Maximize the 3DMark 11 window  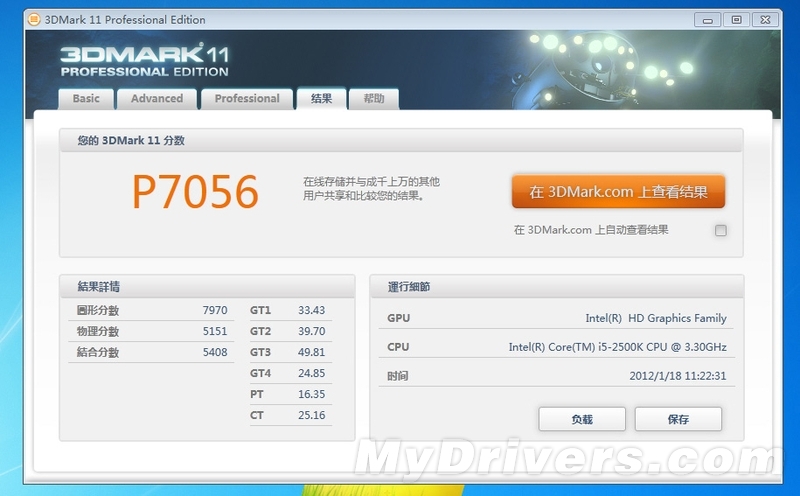[x=736, y=19]
